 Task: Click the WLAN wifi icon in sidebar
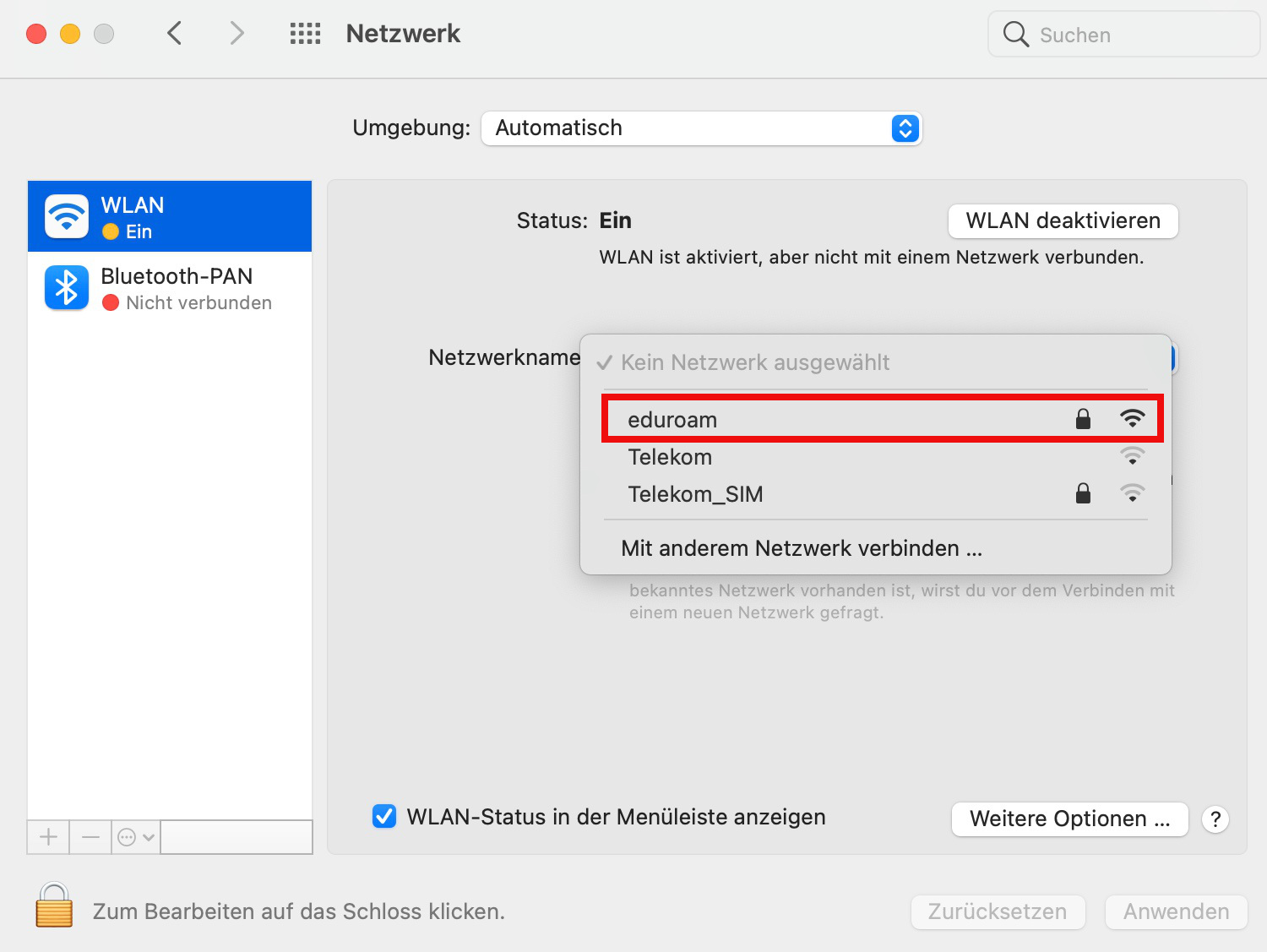click(x=67, y=216)
